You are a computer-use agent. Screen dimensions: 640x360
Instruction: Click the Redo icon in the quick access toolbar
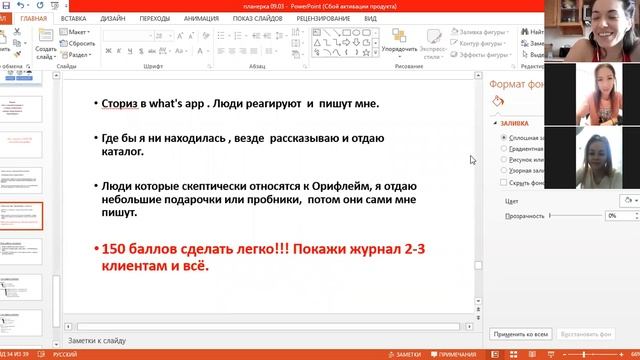click(40, 6)
